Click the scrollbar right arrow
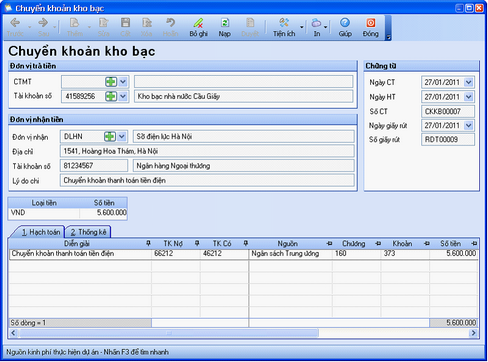This screenshot has height=362, width=488. click(473, 333)
